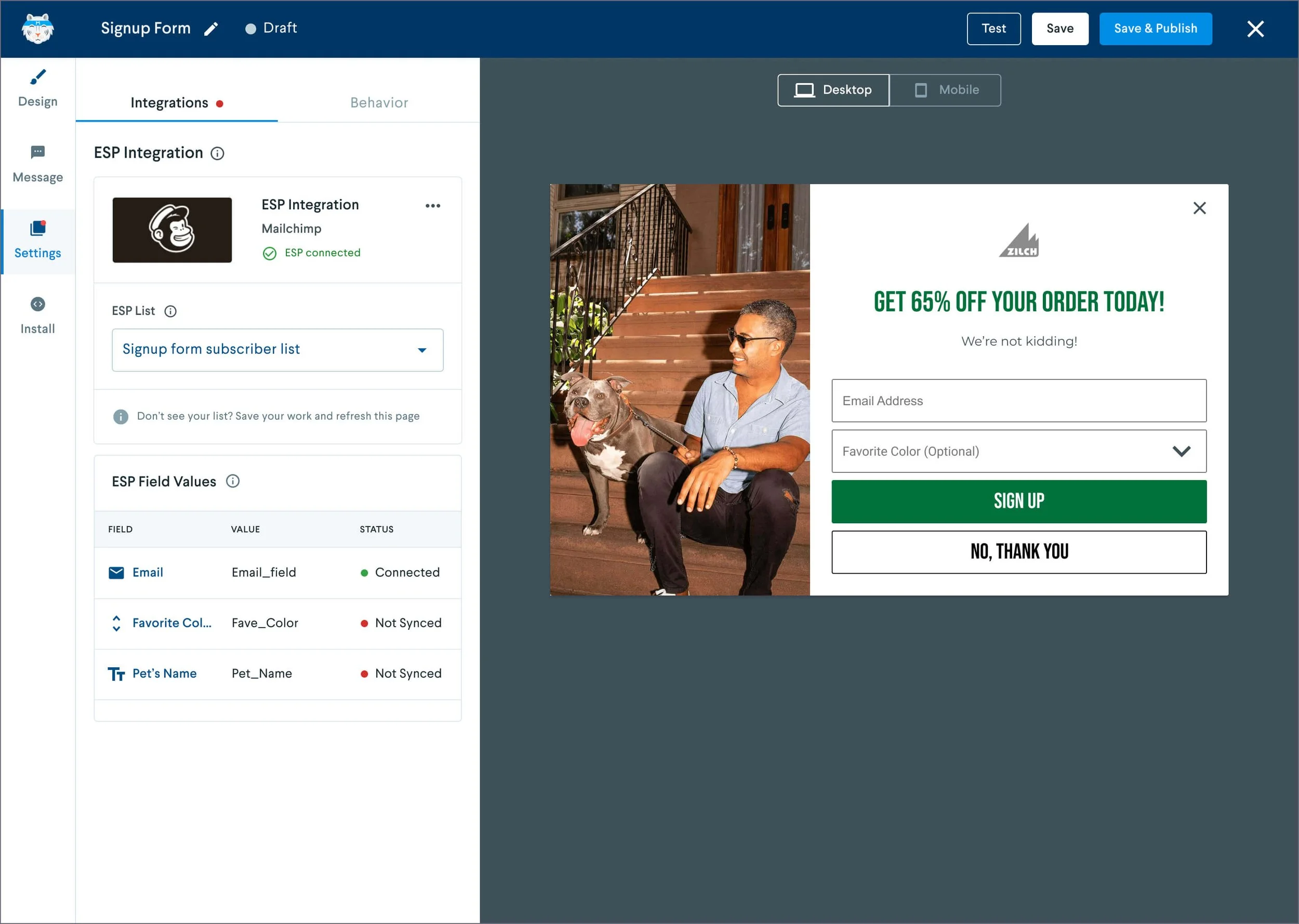Click the Test button
This screenshot has width=1299, height=924.
993,29
